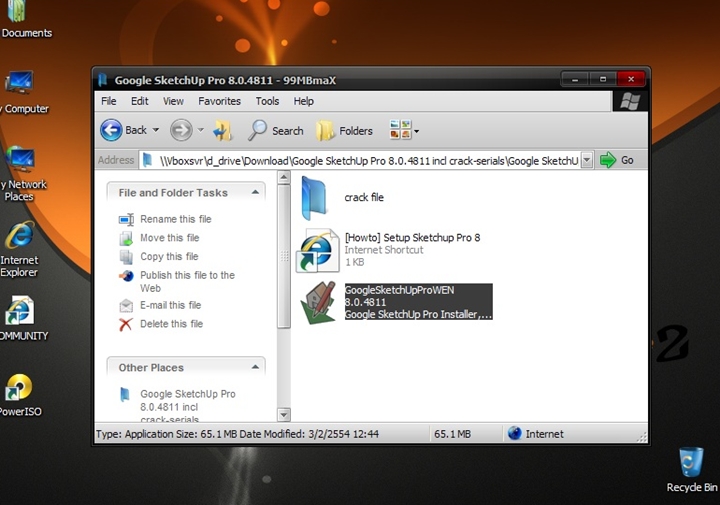Screen dimensions: 720x505
Task: Collapse the Other Places panel
Action: coord(255,367)
